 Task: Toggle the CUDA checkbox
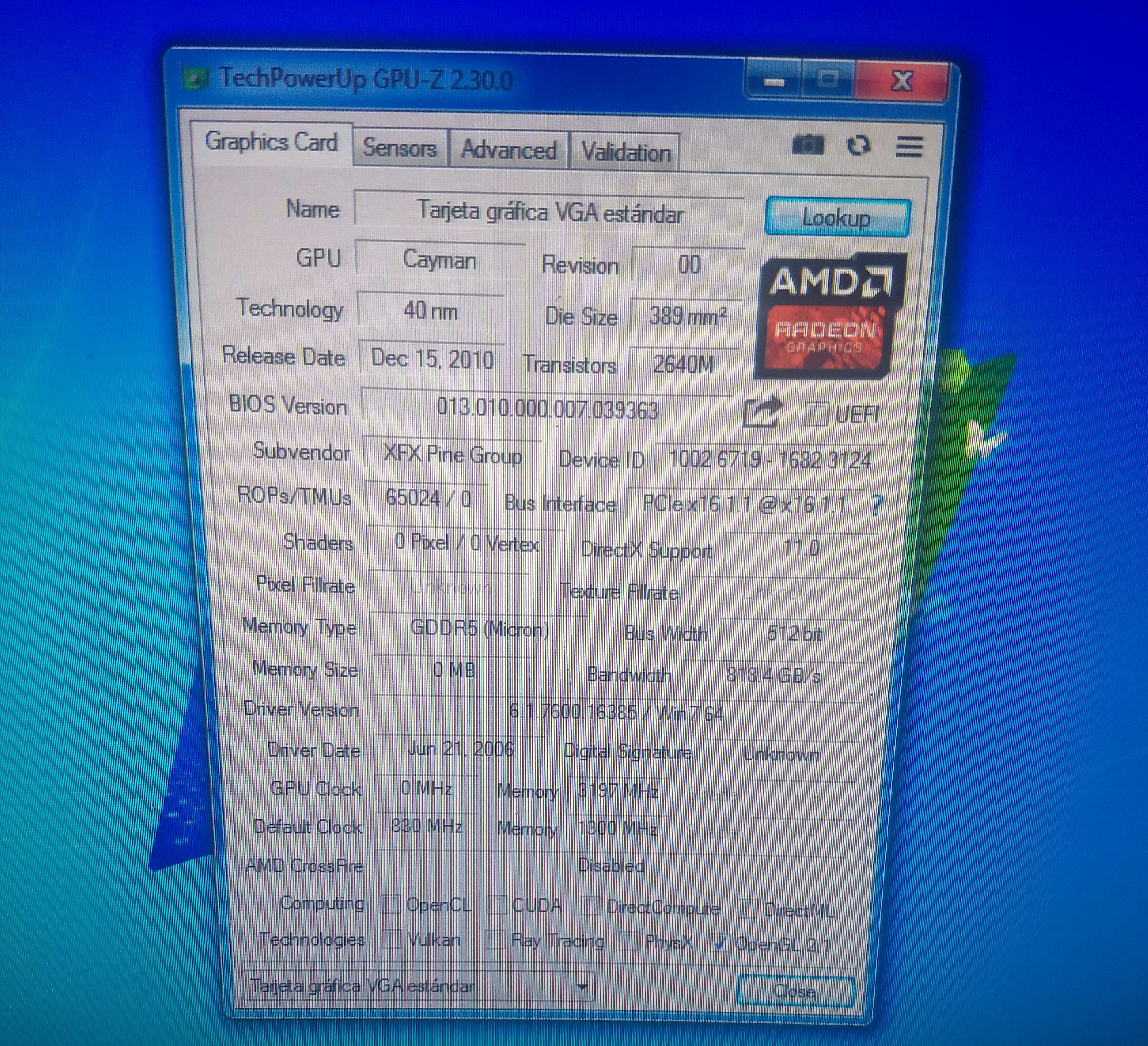point(496,904)
